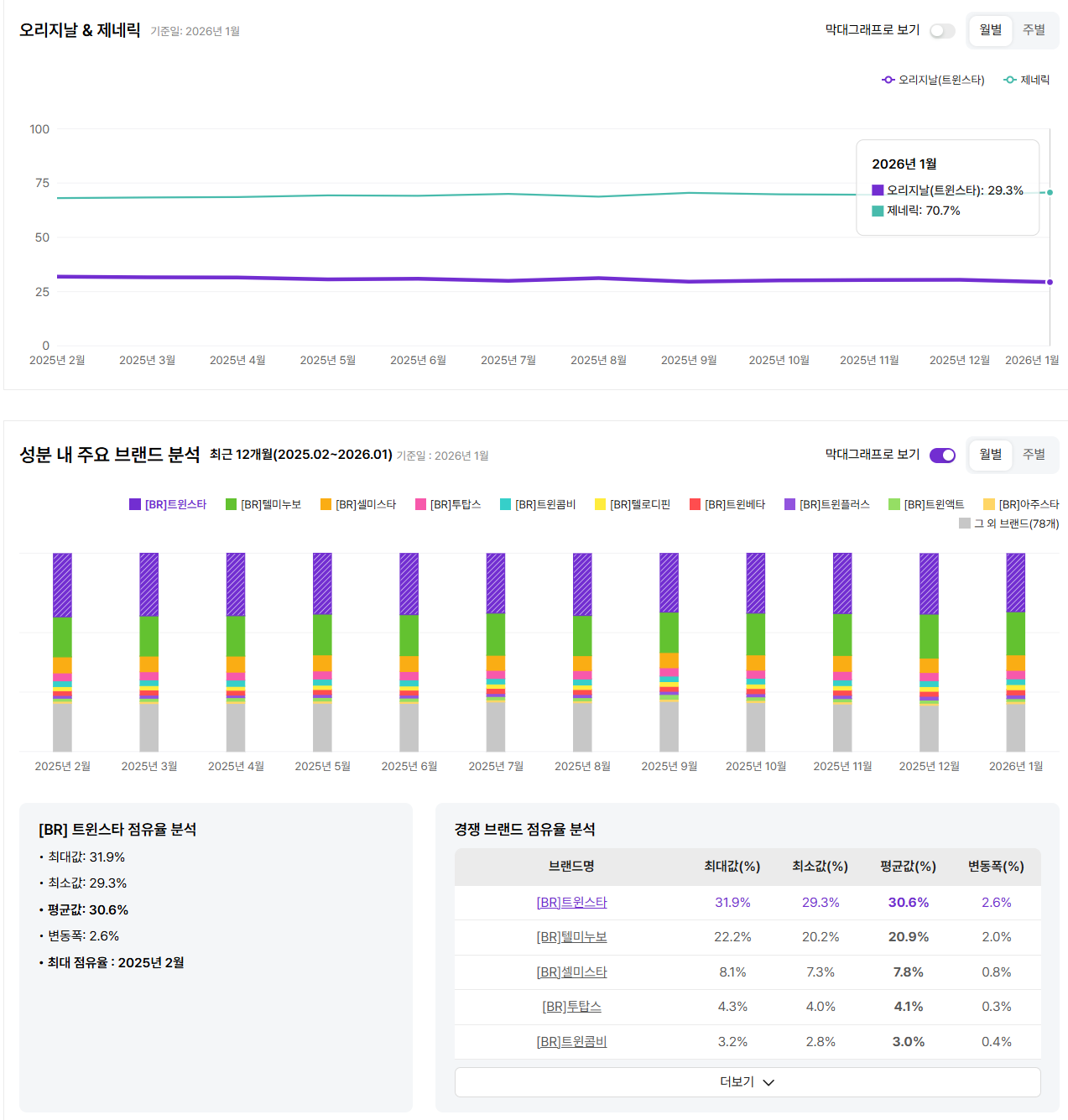Sort table by 평균값(%) column header
Screen dimensions: 1068x1120
[x=908, y=867]
